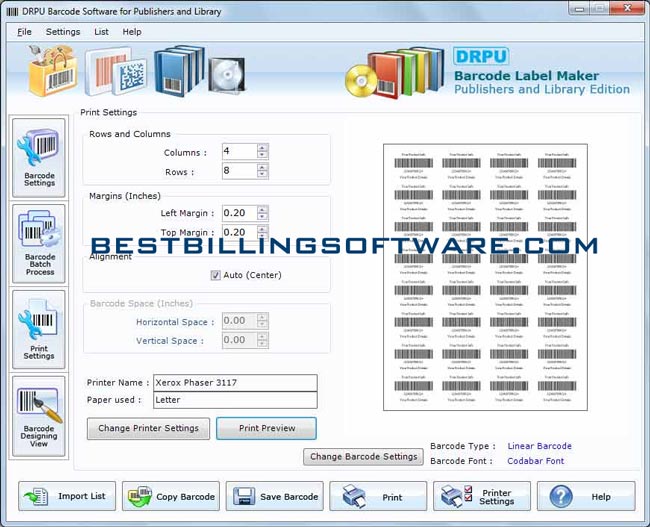This screenshot has height=527, width=650.
Task: Click the CD case icon in the banner
Action: tap(227, 75)
